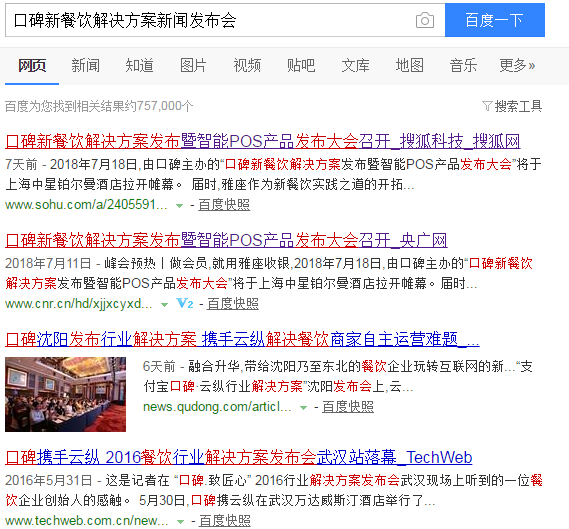The image size is (569, 529).
Task: Open the 央广网 search result title
Action: 226,240
